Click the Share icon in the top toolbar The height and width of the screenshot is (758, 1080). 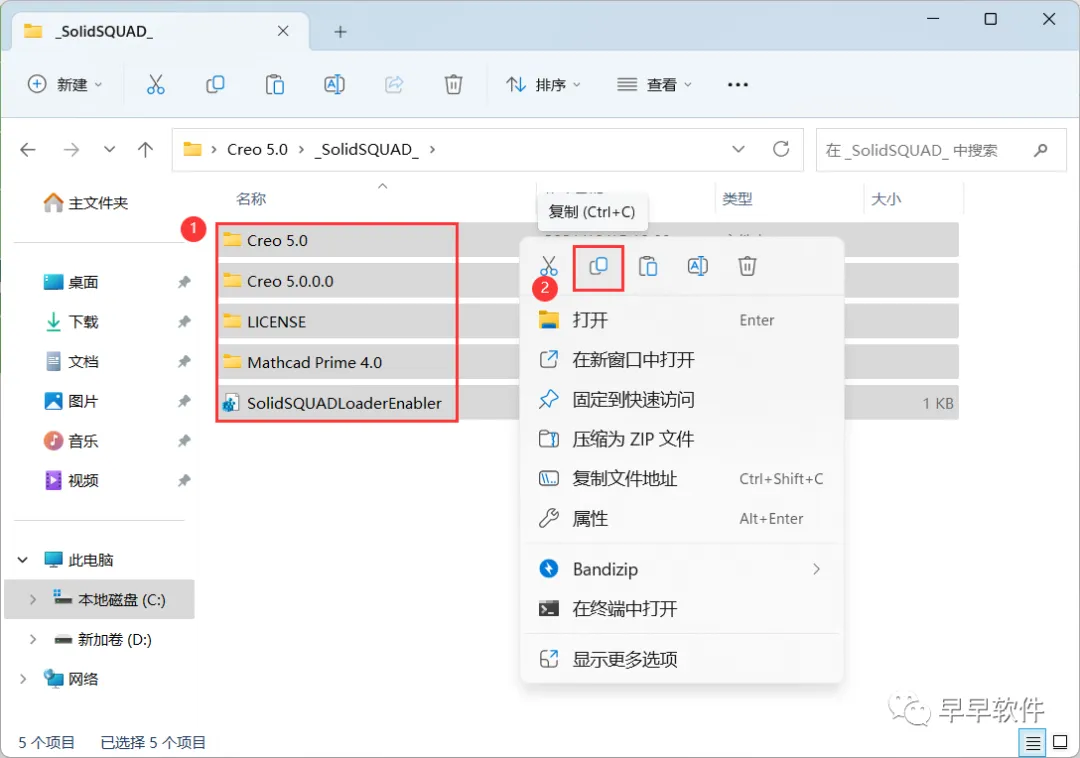pyautogui.click(x=394, y=85)
